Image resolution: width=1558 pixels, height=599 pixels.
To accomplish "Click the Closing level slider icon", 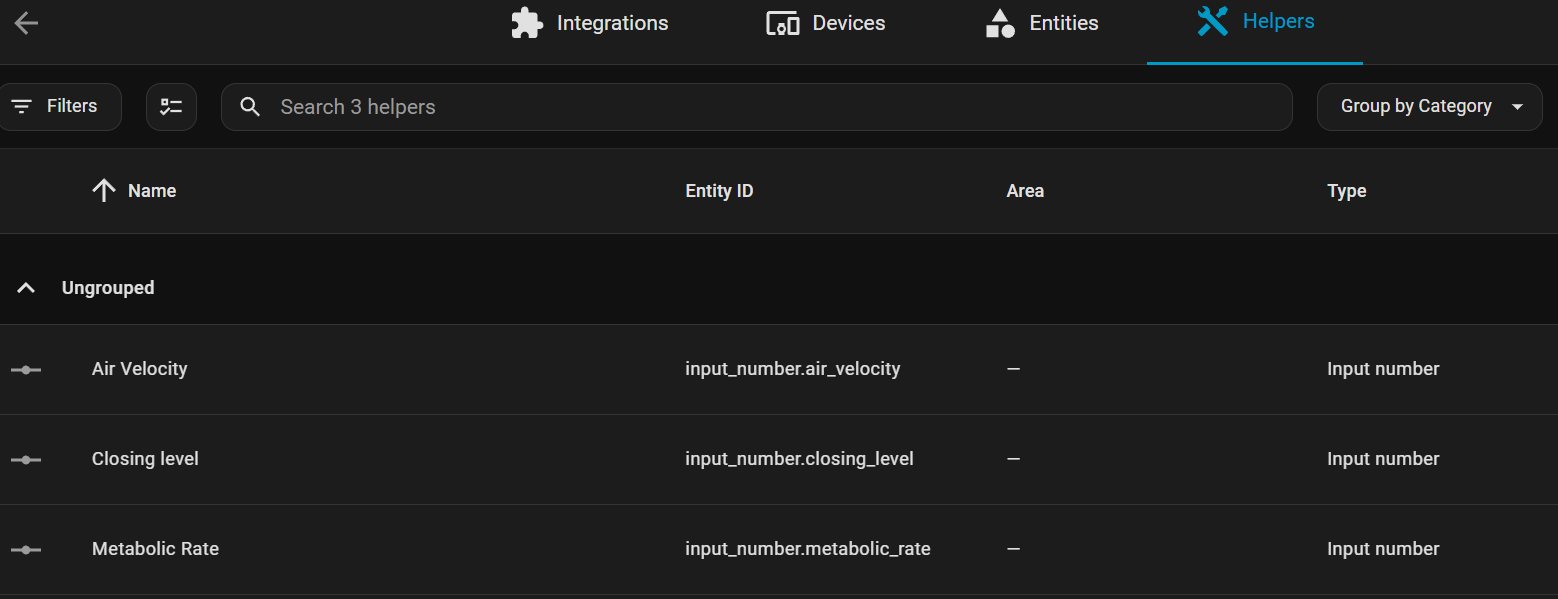I will [x=26, y=460].
